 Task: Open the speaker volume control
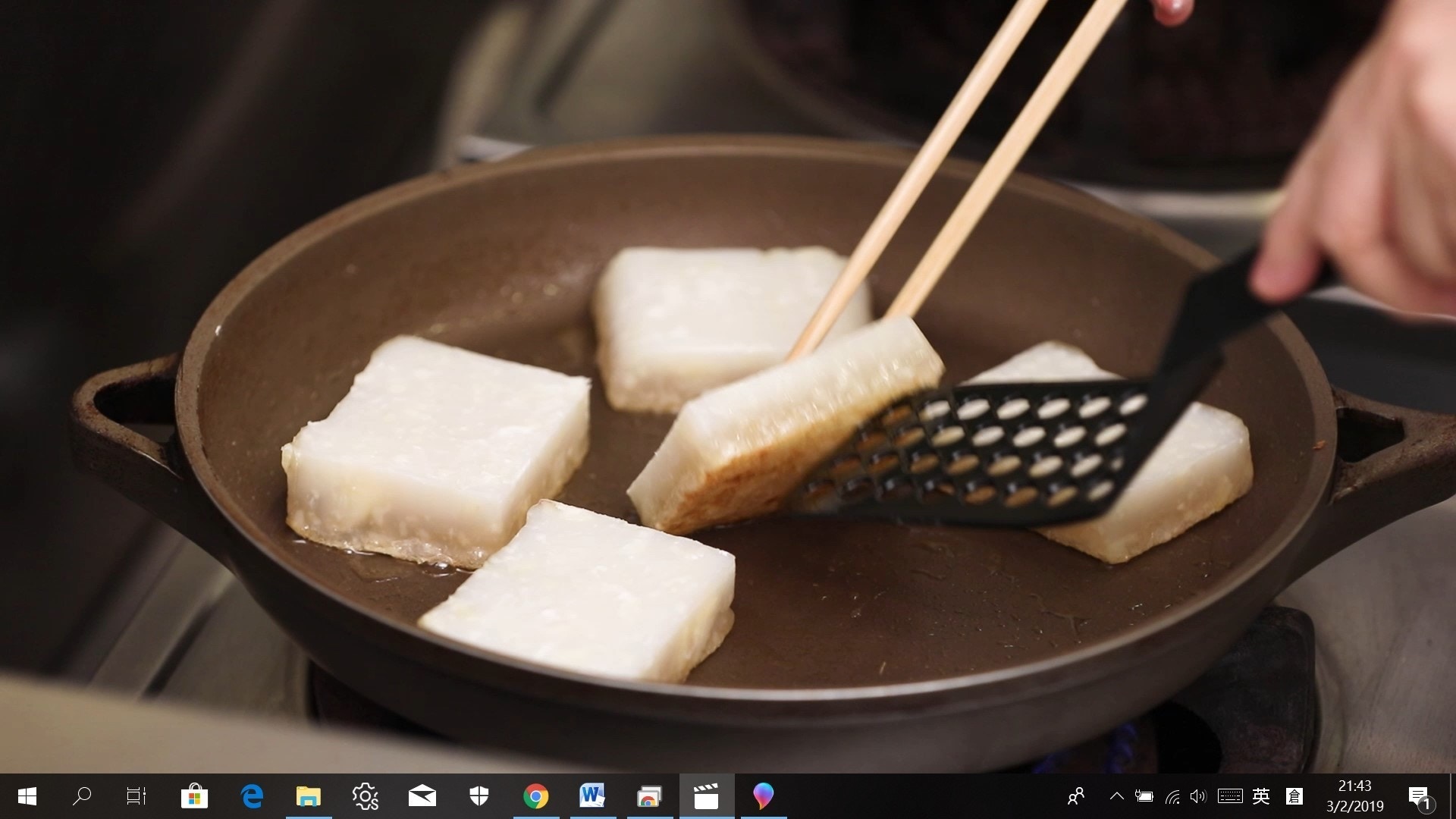(x=1197, y=796)
